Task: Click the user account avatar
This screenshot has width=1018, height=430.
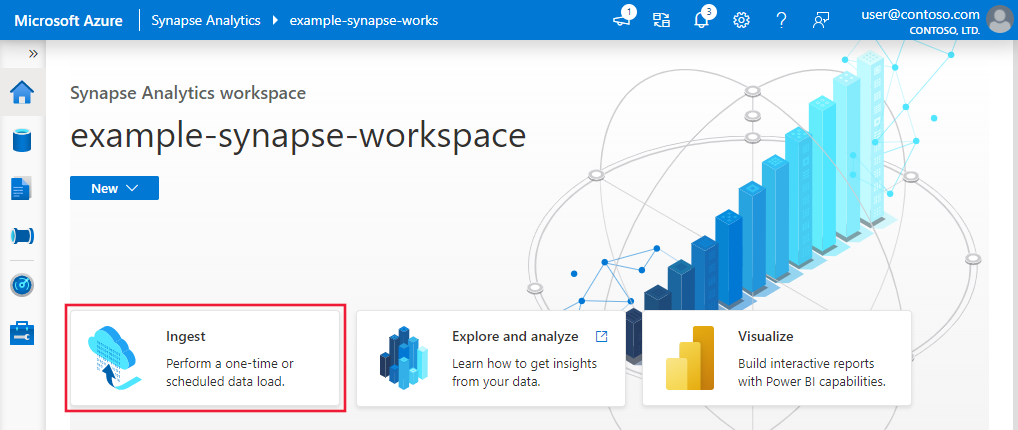Action: 999,20
